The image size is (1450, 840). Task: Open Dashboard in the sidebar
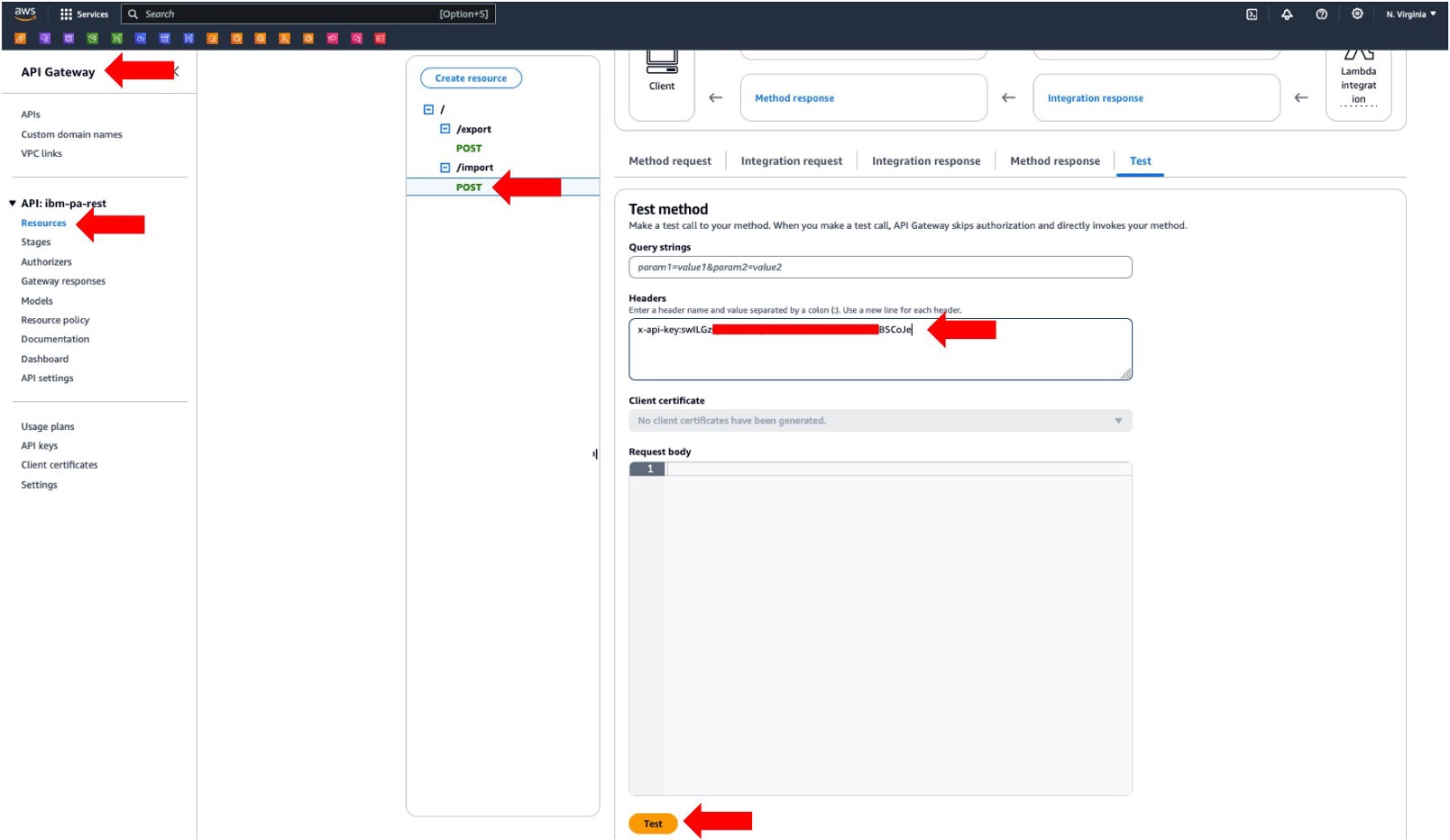[x=44, y=359]
